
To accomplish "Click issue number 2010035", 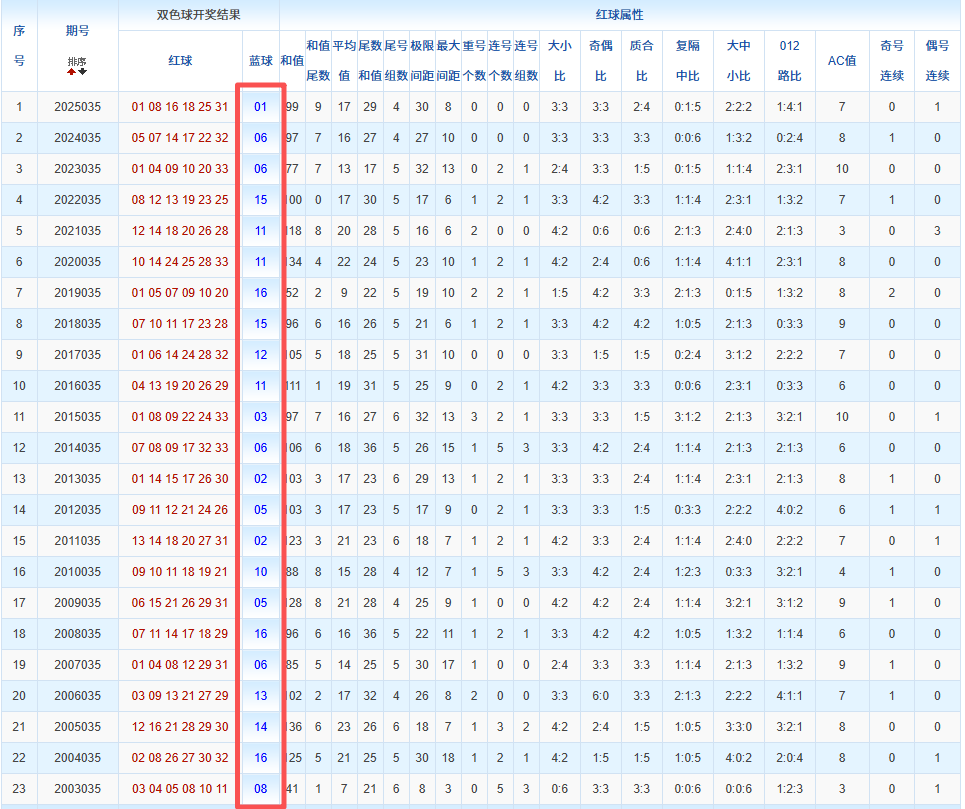I will [77, 572].
